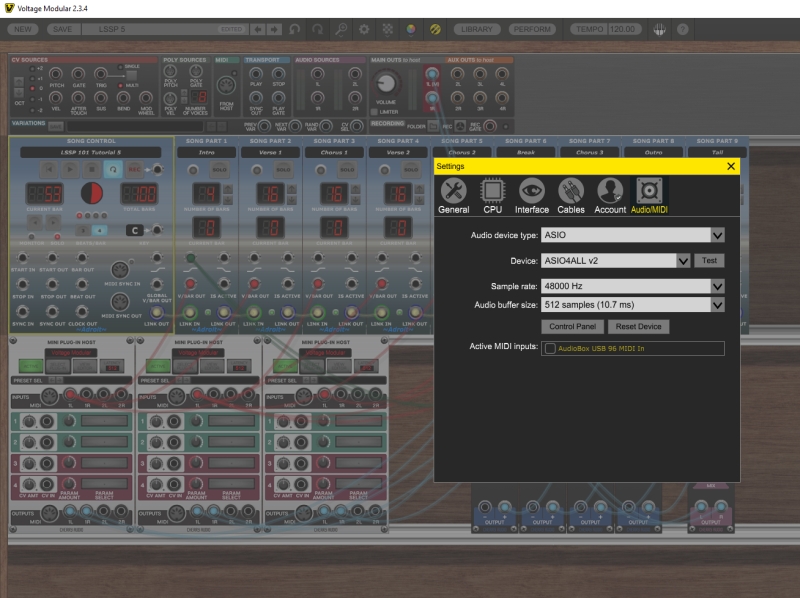The image size is (800, 598).
Task: Open the help question mark icon
Action: click(683, 30)
